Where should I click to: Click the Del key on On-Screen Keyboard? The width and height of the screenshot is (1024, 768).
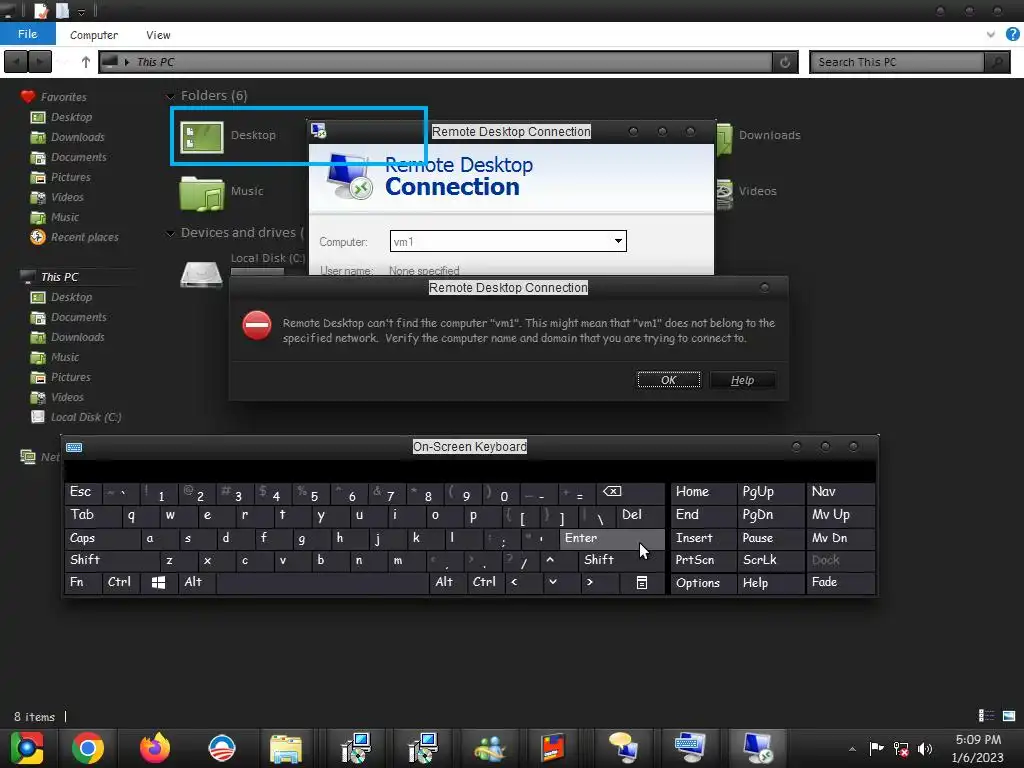[x=640, y=515]
